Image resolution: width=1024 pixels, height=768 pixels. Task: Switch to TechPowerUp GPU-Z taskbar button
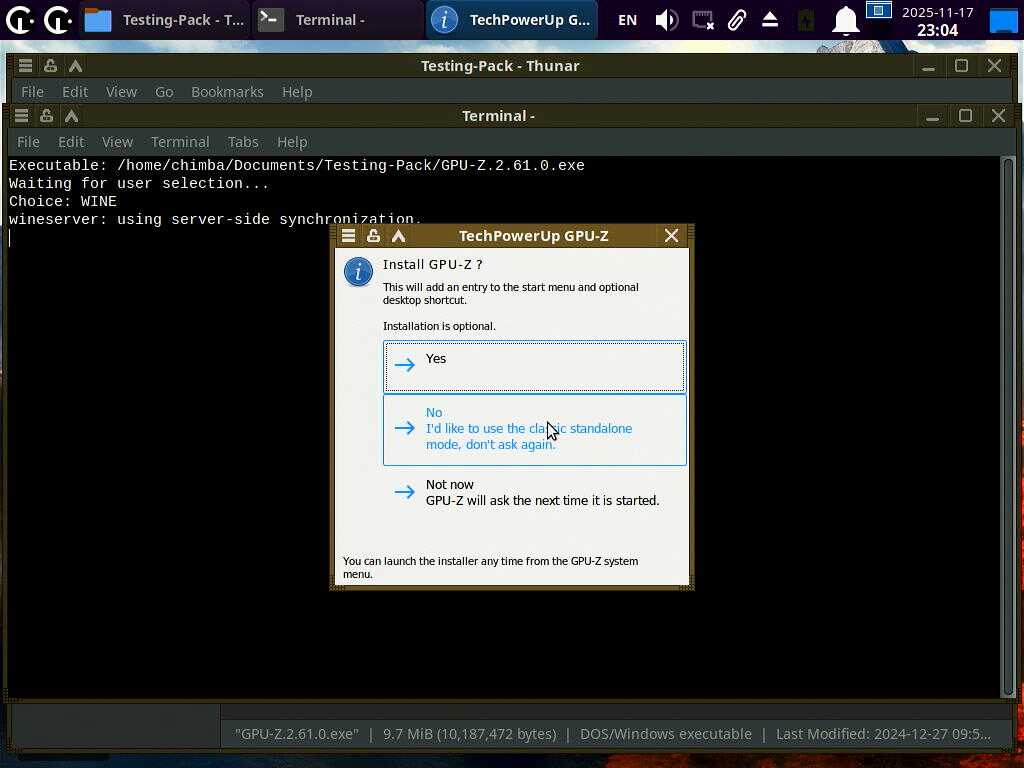pyautogui.click(x=512, y=20)
